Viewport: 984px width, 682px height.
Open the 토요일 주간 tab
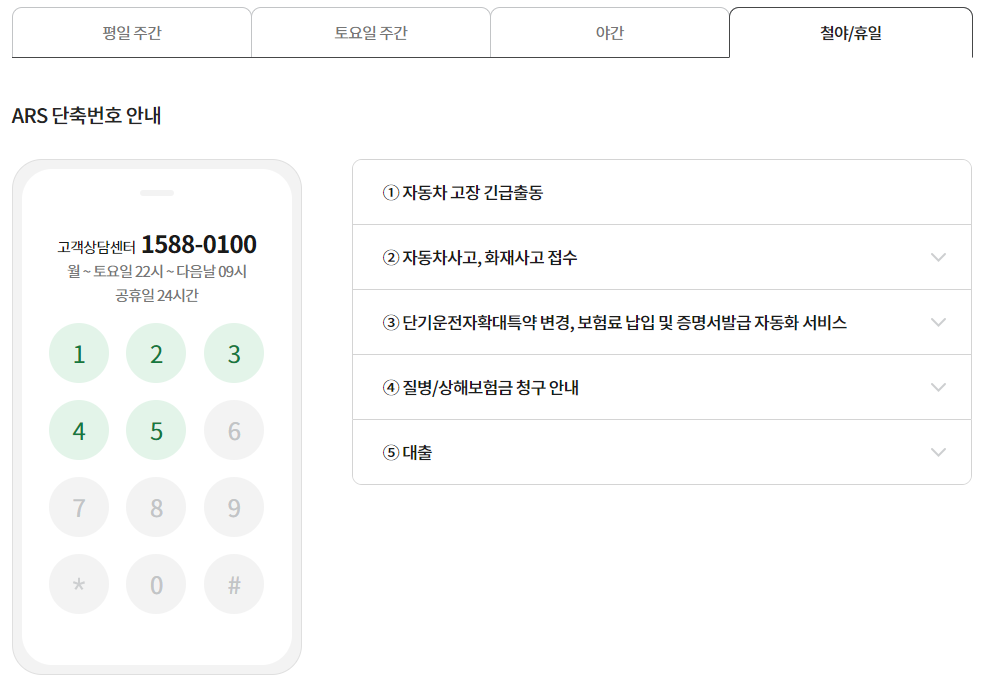pyautogui.click(x=371, y=32)
